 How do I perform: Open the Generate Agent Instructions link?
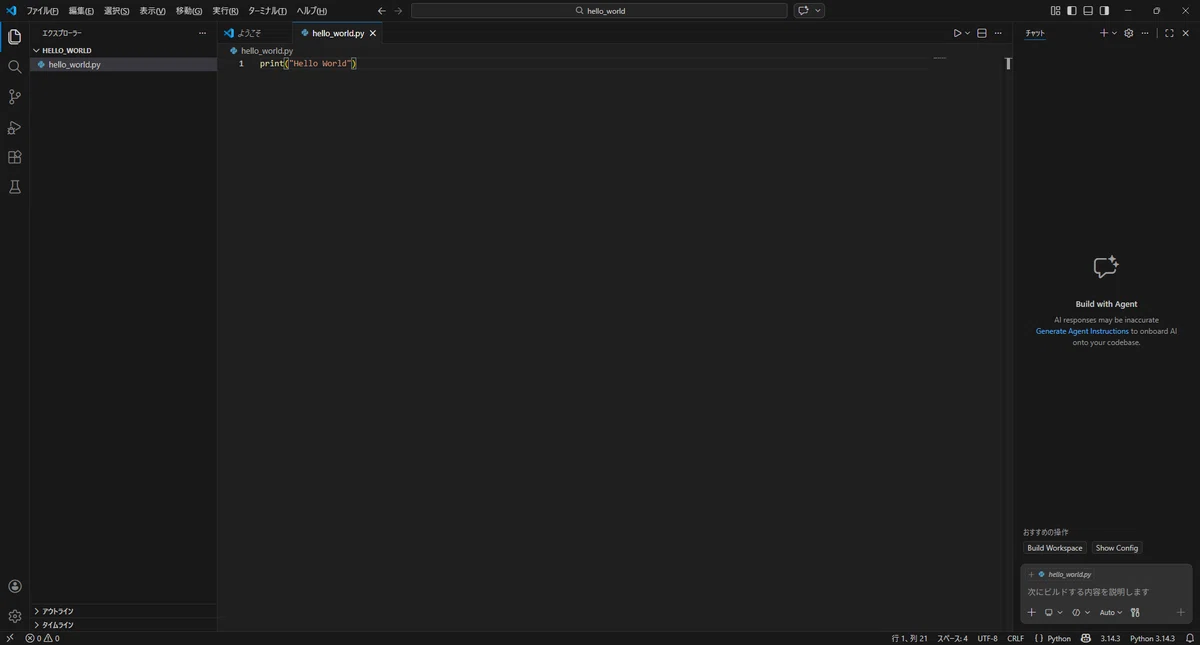click(1082, 331)
